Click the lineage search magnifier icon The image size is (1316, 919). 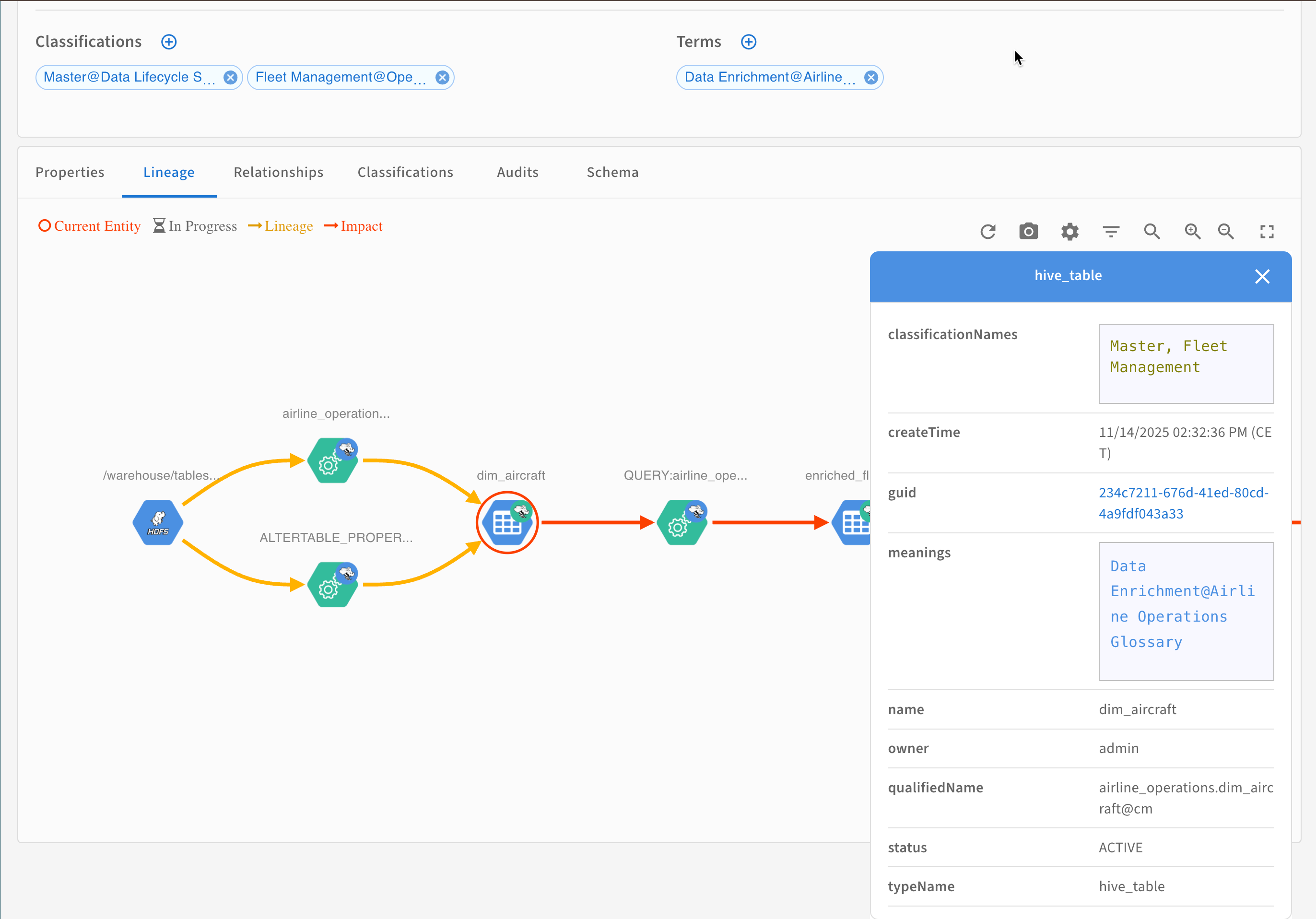tap(1151, 232)
